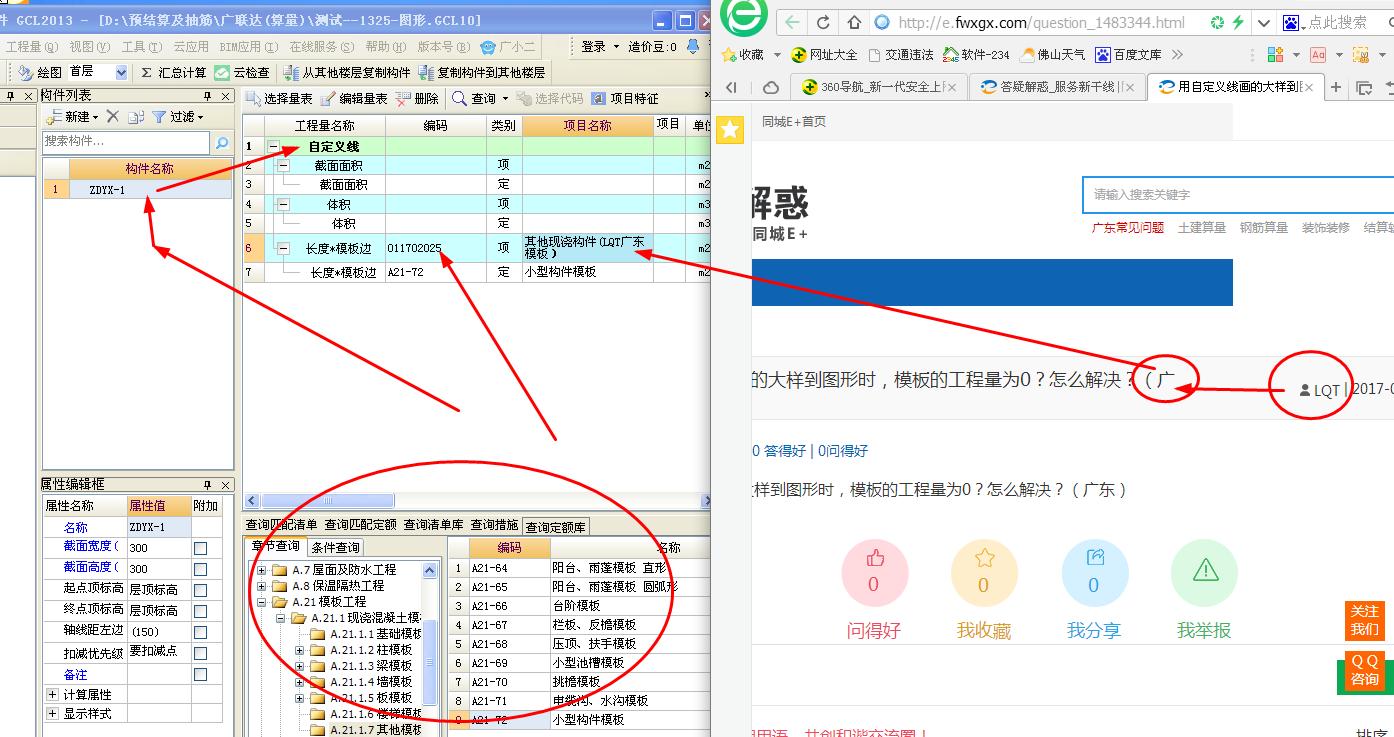The image size is (1394, 737).
Task: Expand A.7 屋面及防水工程 tree node
Action: (263, 570)
